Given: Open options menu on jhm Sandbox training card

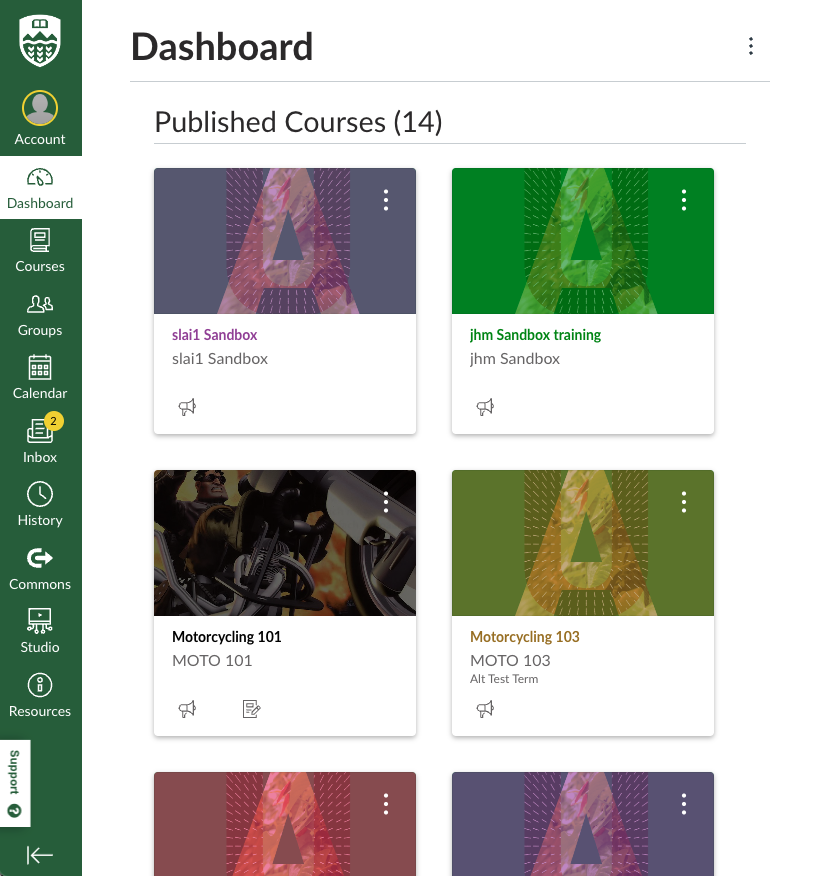Looking at the screenshot, I should (684, 200).
